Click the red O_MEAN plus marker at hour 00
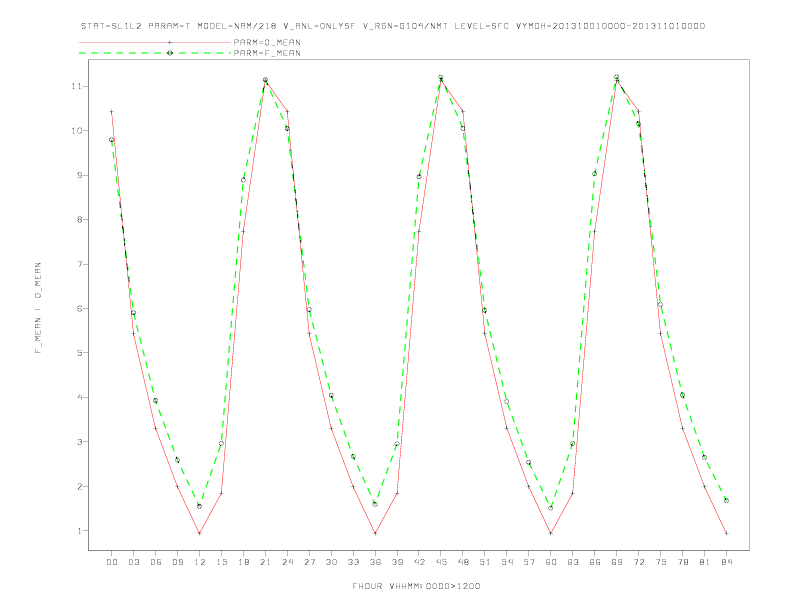 112,112
